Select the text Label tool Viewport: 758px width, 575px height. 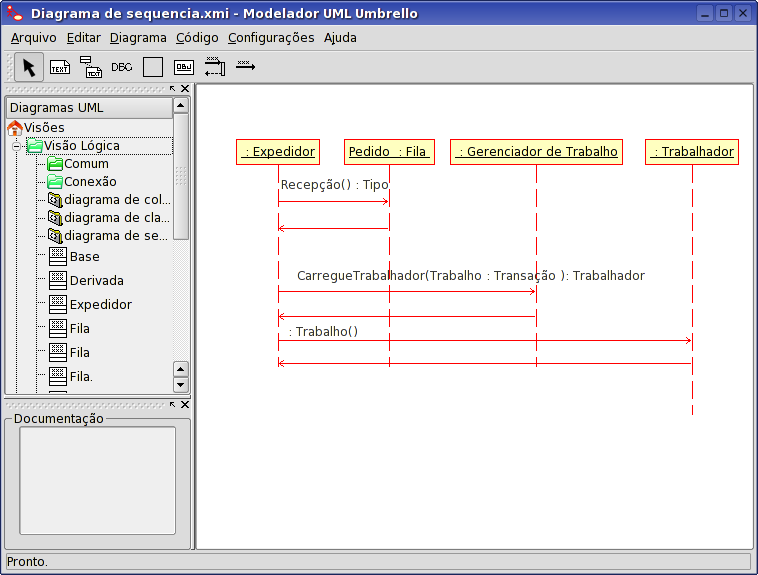click(x=60, y=67)
